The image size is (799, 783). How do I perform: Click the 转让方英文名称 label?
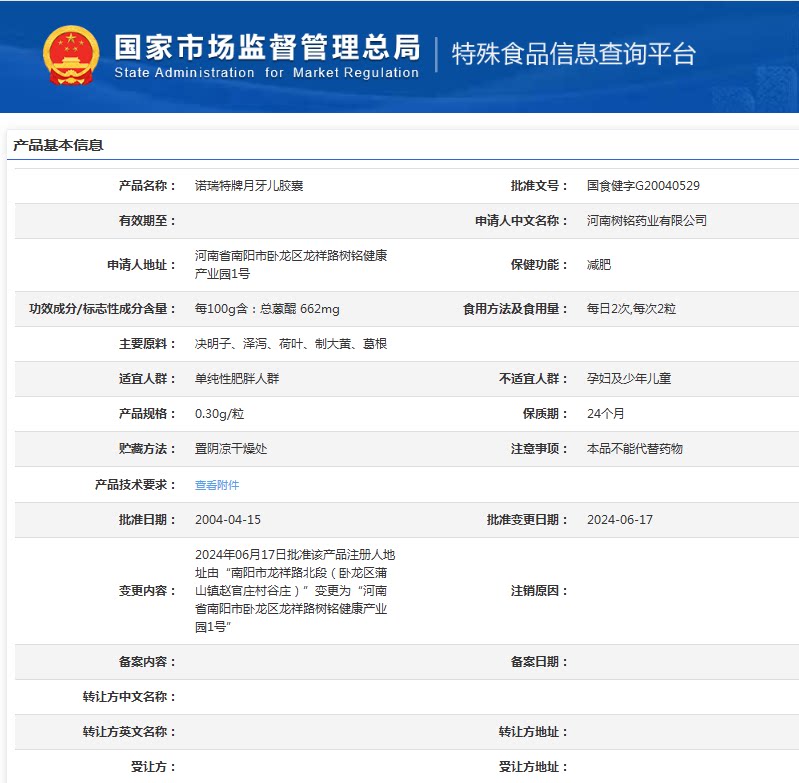pos(129,732)
